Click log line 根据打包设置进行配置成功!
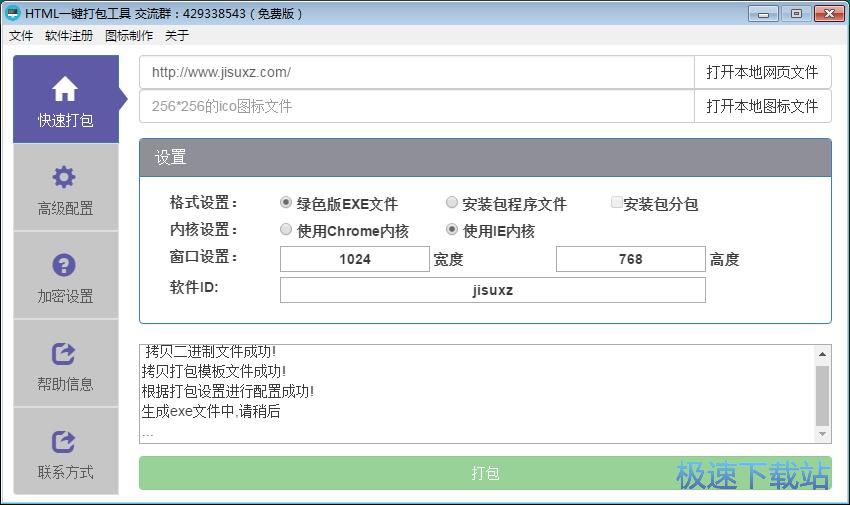850x505 pixels. 228,391
